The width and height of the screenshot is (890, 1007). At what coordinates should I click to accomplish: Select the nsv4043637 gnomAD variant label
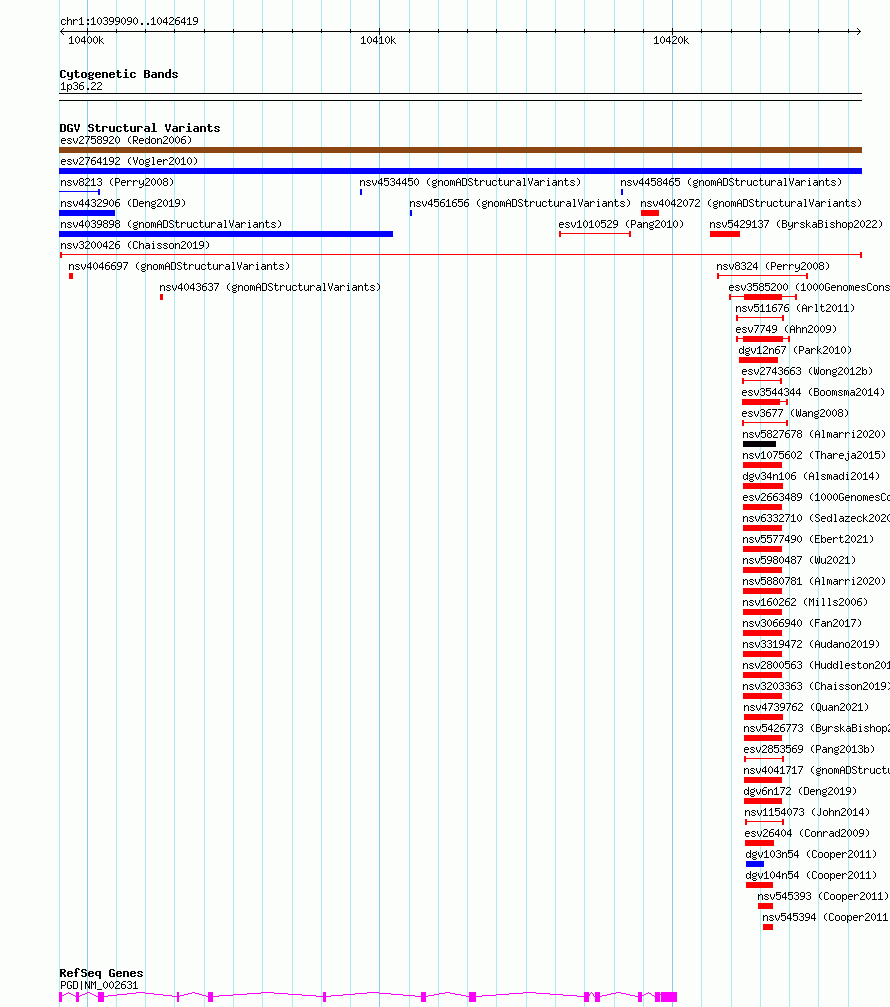coord(270,288)
